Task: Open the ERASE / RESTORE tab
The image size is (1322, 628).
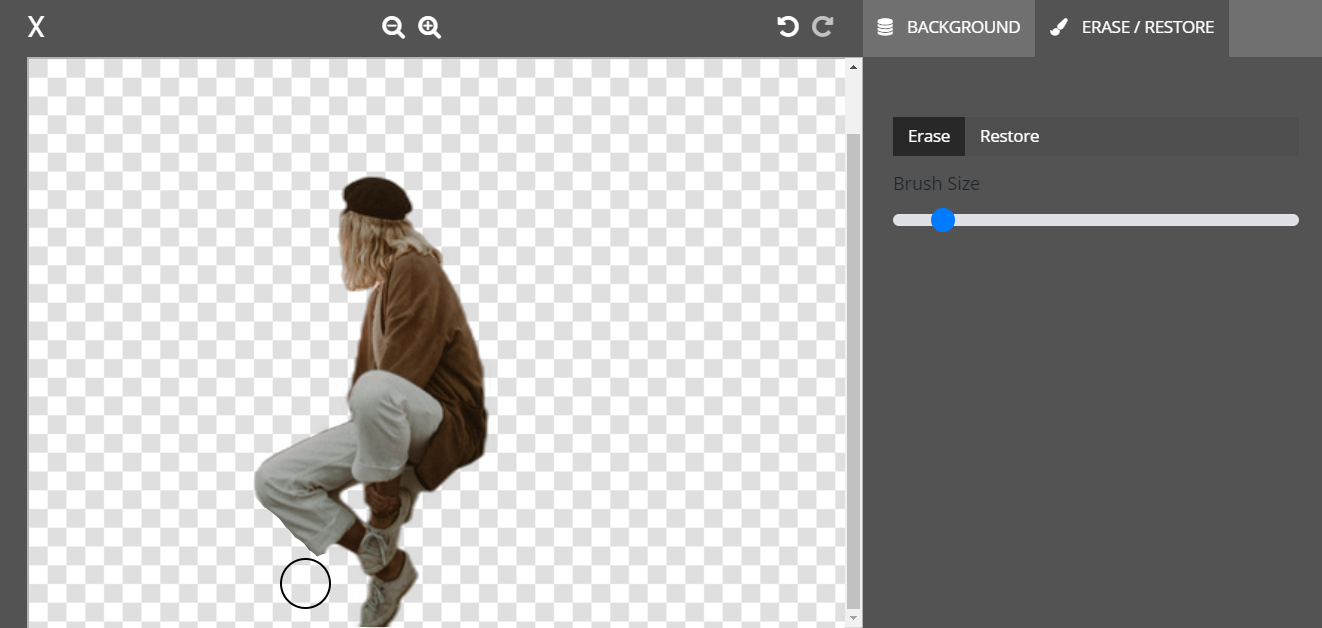Action: pos(1147,28)
